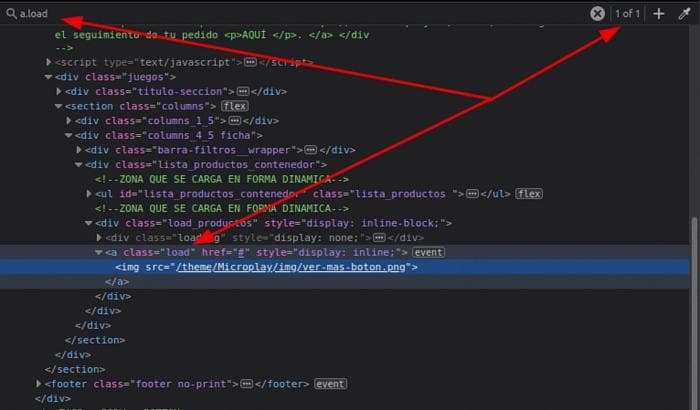Collapse the lista_productos_contenedor div
Image resolution: width=700 pixels, height=410 pixels.
point(79,165)
